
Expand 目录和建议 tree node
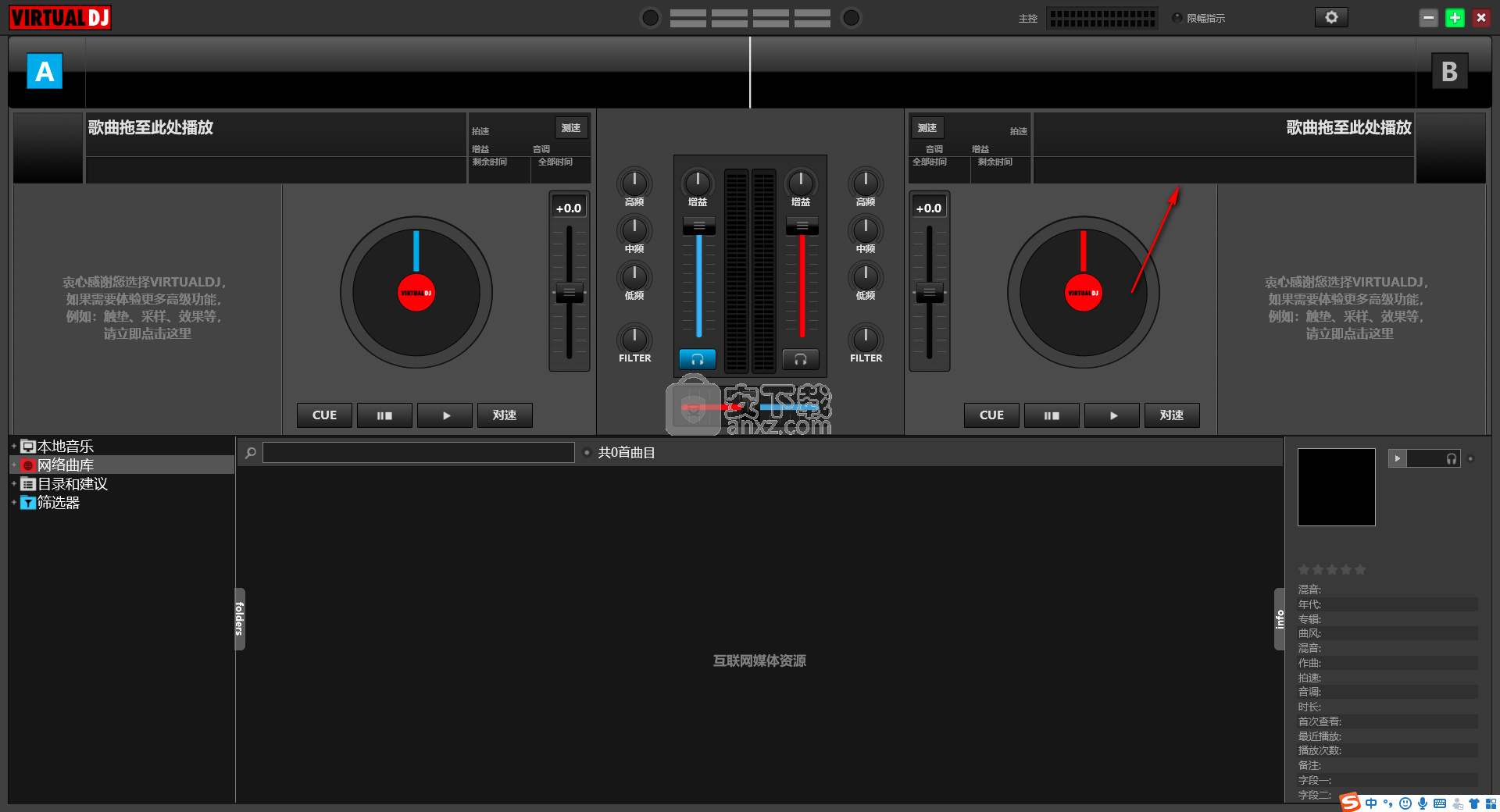coord(14,483)
